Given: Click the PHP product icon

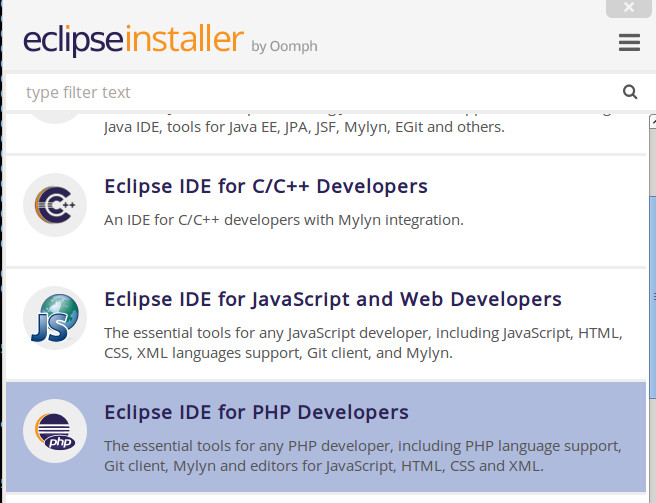Looking at the screenshot, I should pos(55,431).
